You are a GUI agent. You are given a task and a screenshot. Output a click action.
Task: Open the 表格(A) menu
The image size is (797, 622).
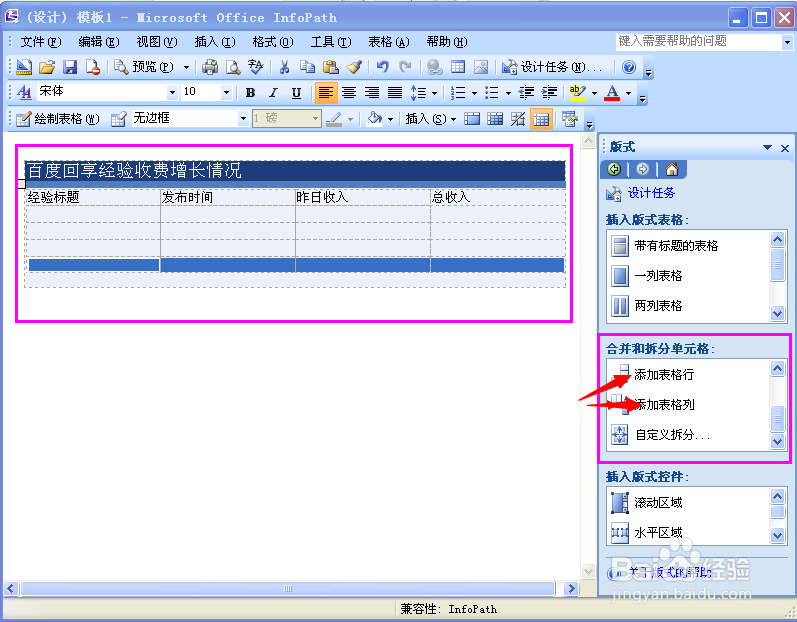tap(389, 42)
